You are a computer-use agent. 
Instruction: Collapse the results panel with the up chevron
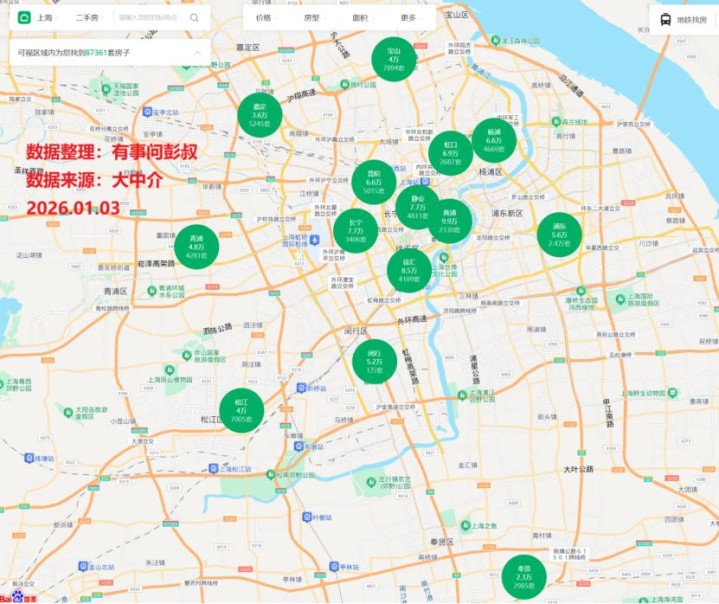[x=198, y=53]
